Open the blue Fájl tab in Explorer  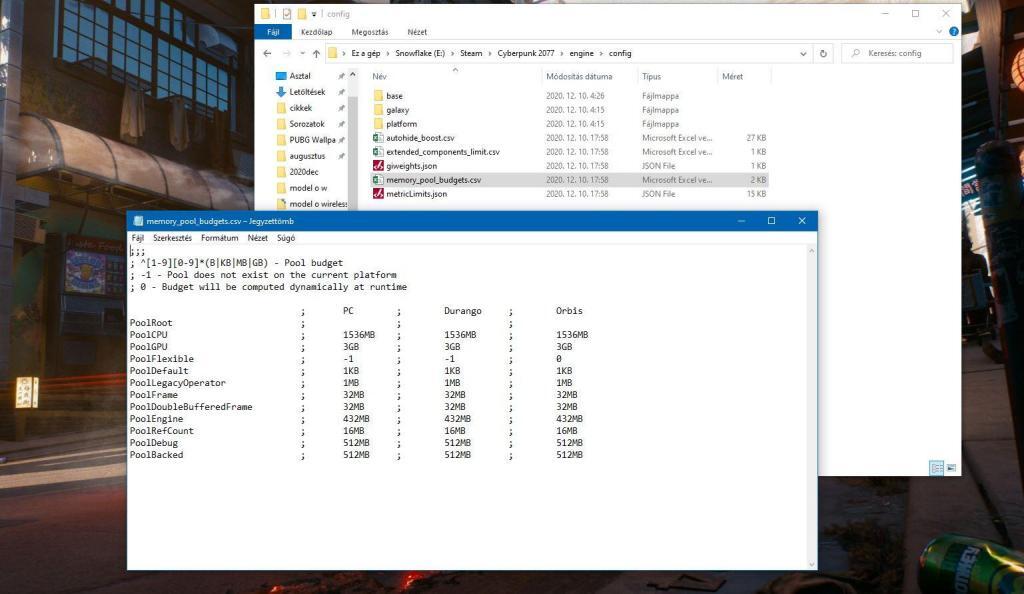(x=273, y=32)
